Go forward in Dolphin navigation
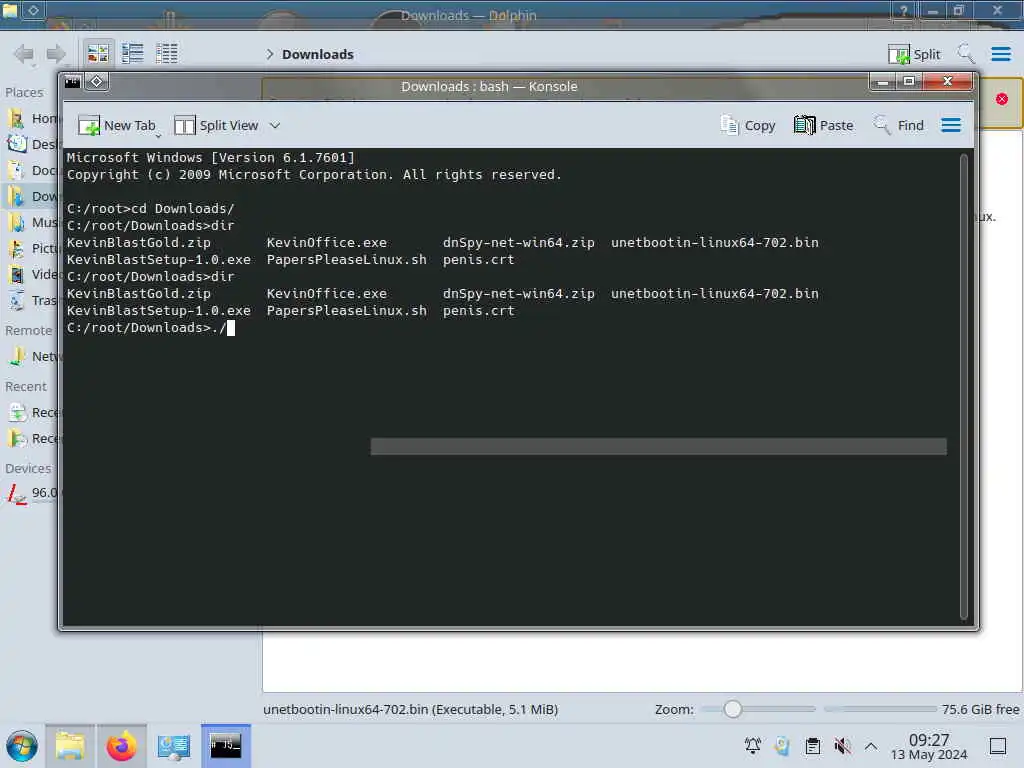The width and height of the screenshot is (1024, 768). pos(56,54)
